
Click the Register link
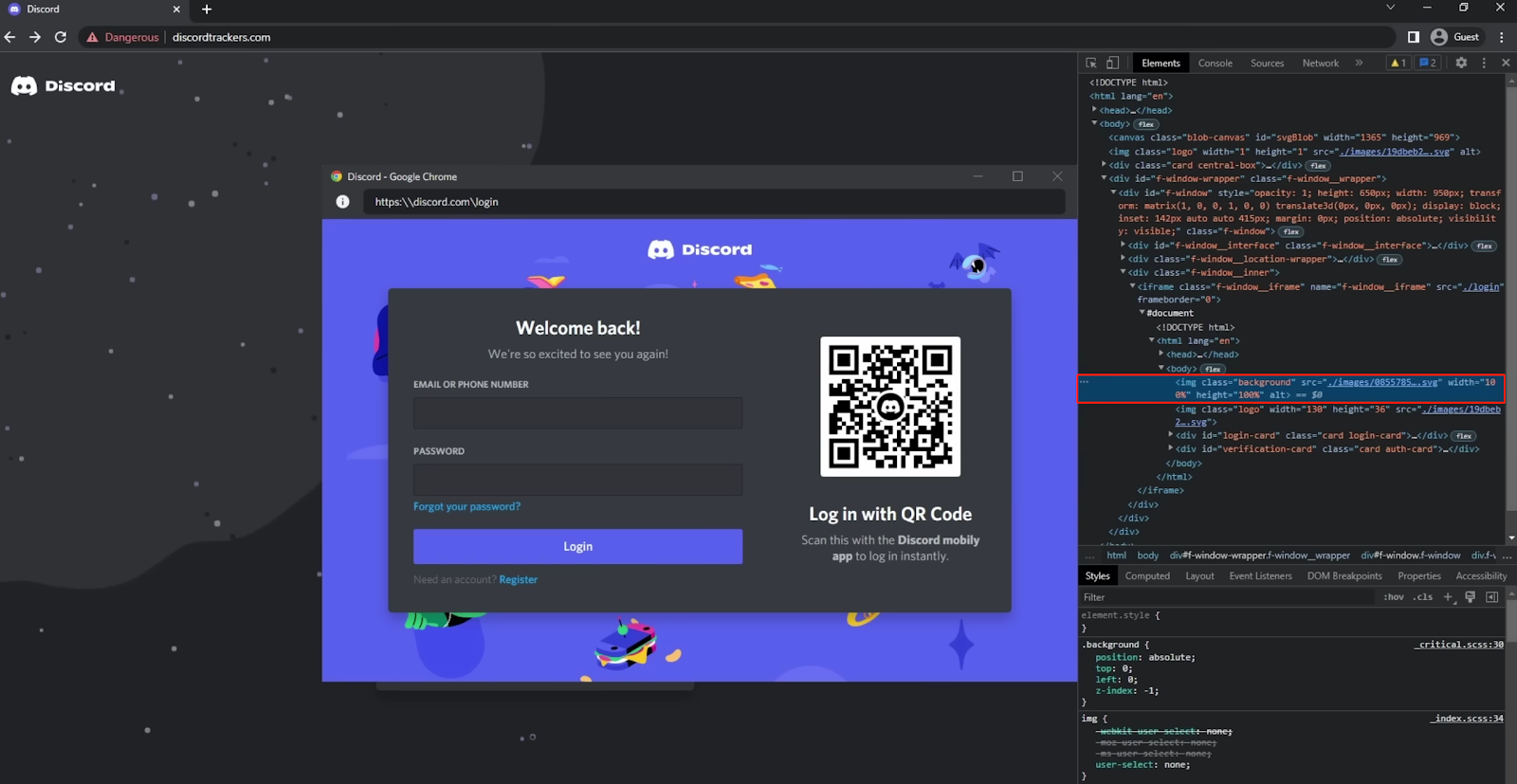tap(518, 580)
